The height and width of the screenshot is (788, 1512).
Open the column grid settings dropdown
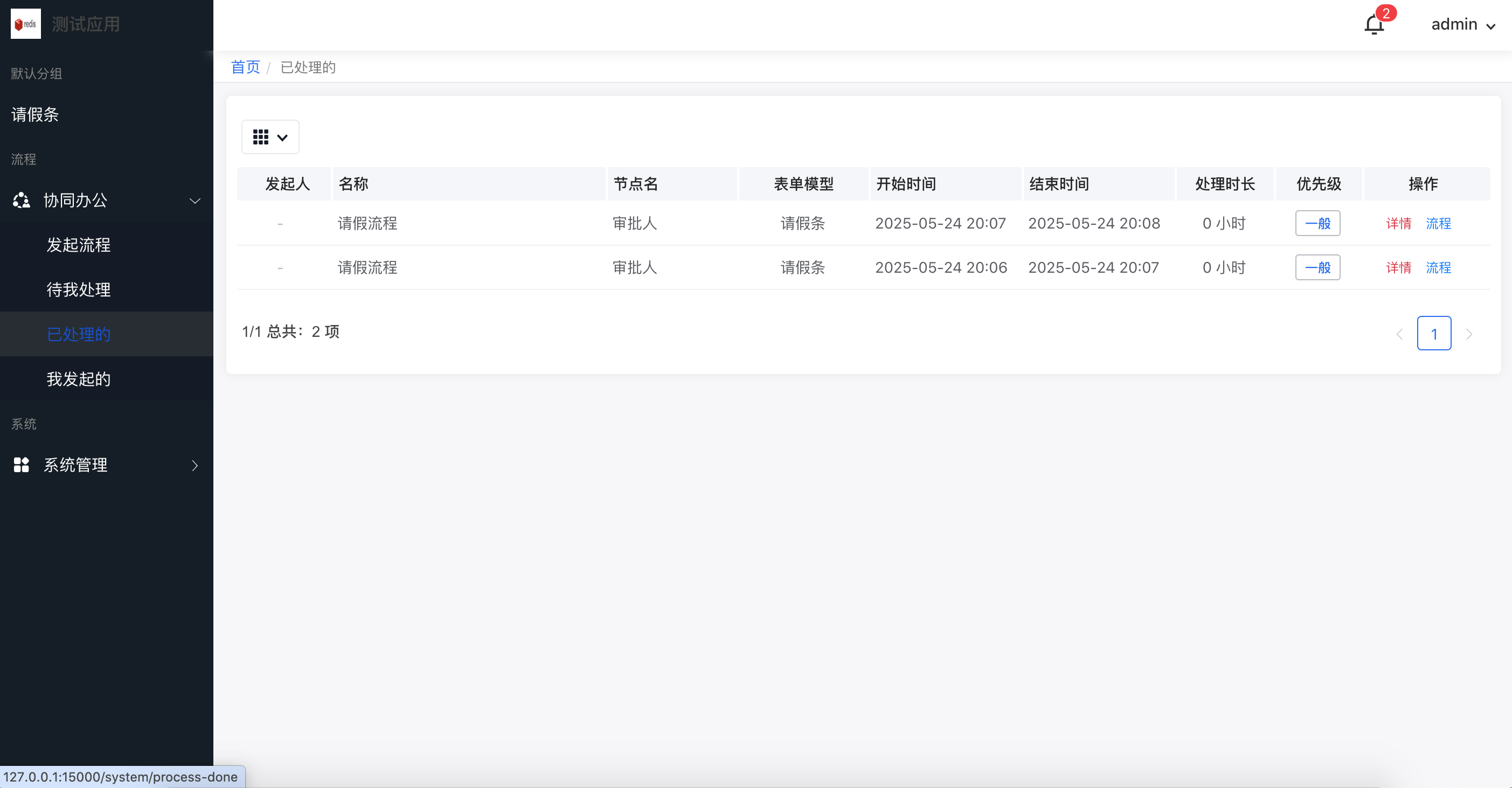coord(270,137)
